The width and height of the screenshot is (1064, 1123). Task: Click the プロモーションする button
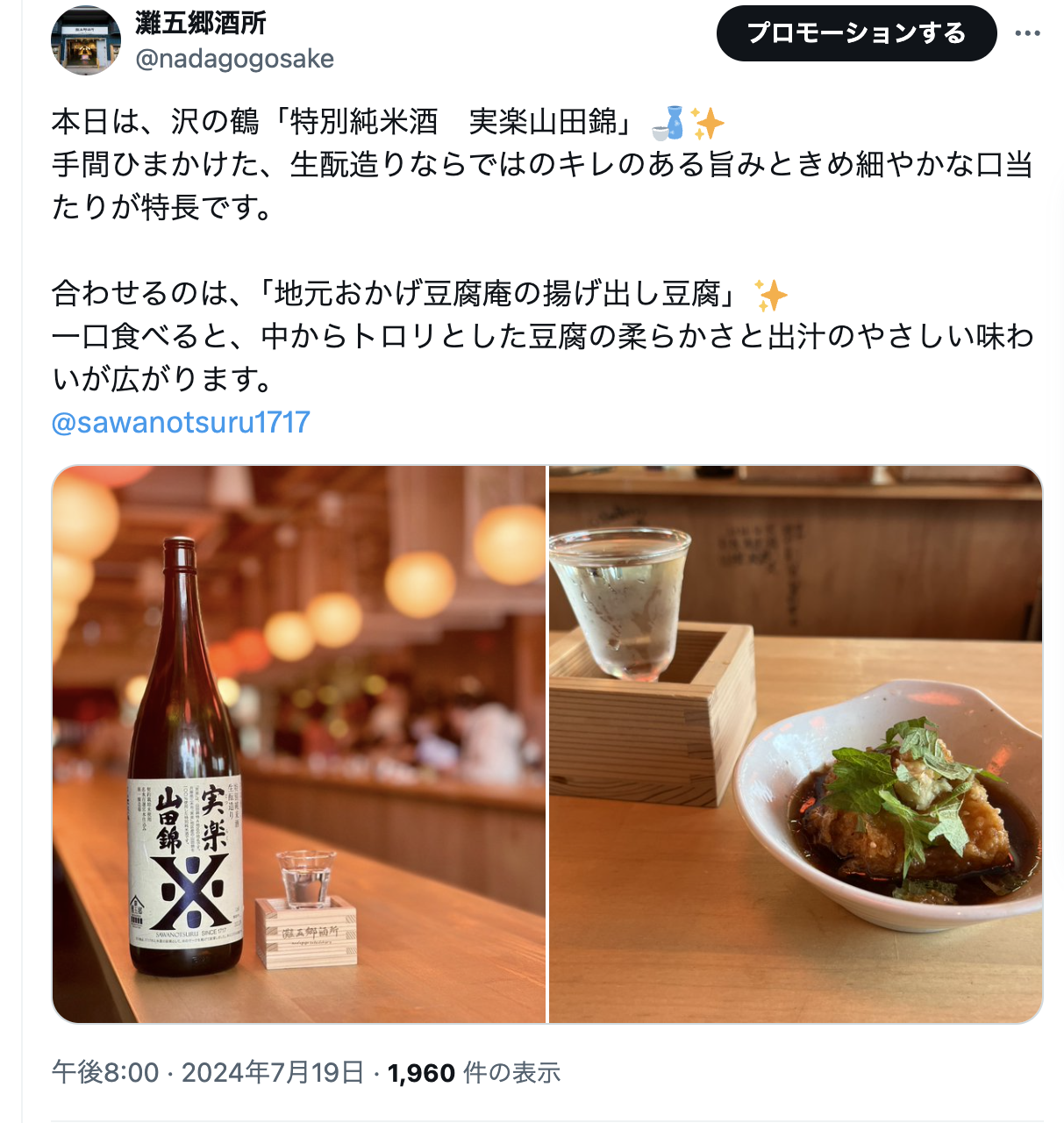pyautogui.click(x=856, y=33)
